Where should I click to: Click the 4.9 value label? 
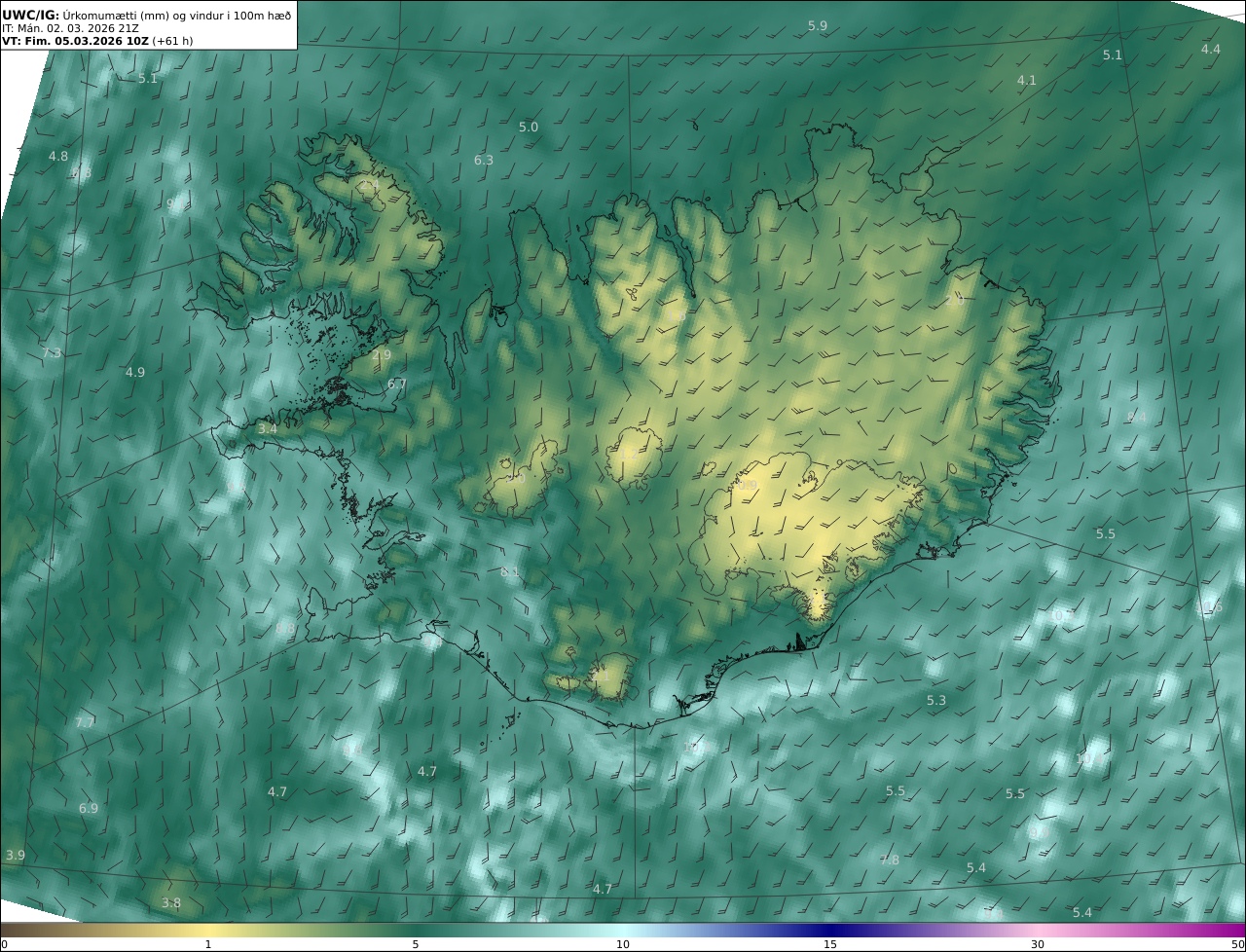coord(134,372)
